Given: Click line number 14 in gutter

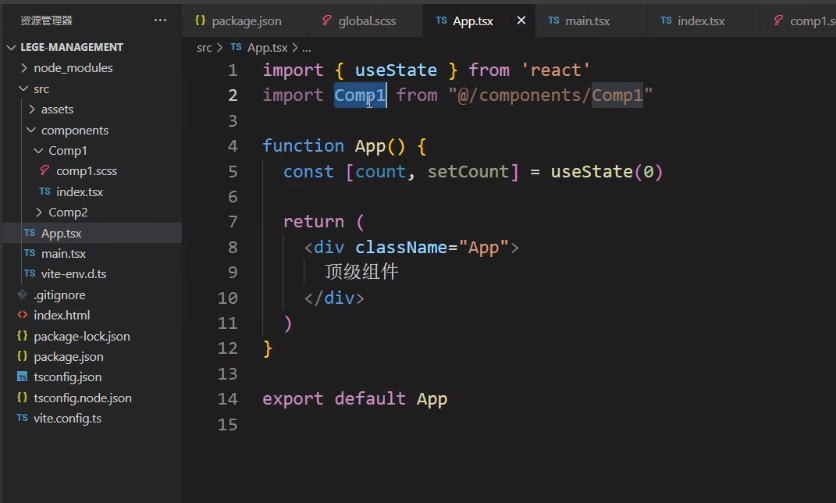Looking at the screenshot, I should (x=227, y=399).
